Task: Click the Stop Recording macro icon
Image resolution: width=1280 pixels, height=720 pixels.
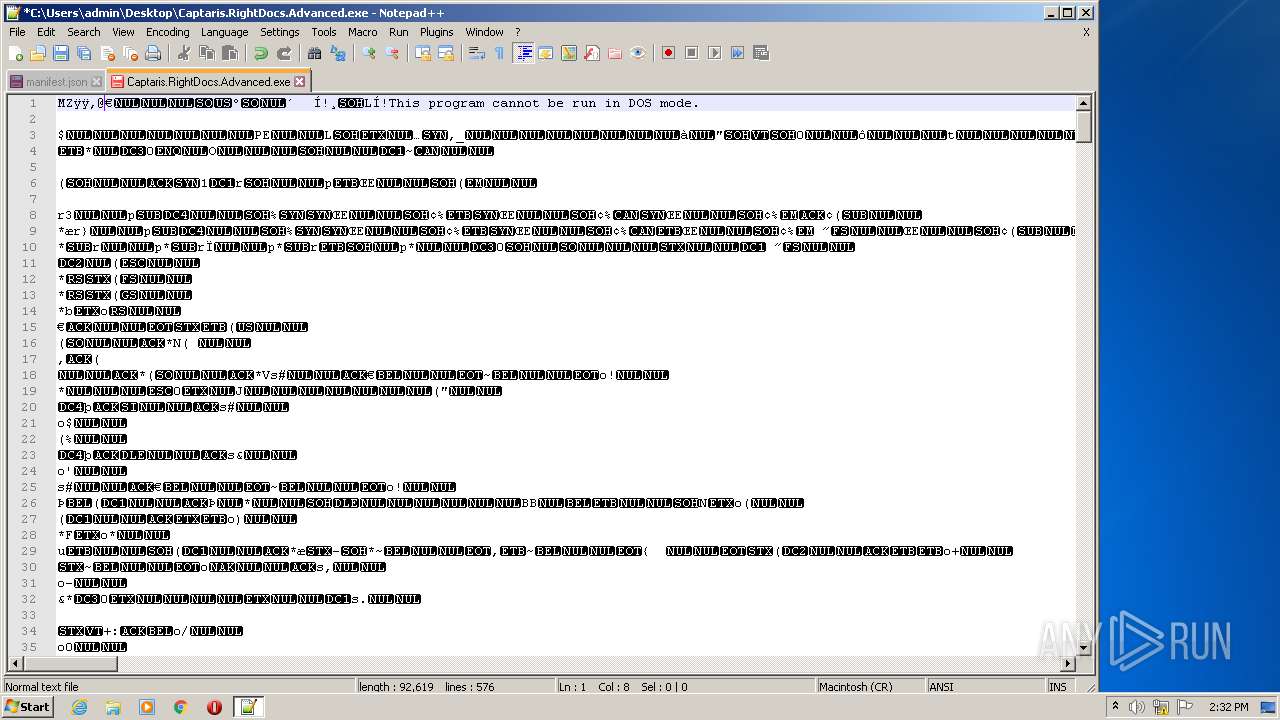Action: click(691, 53)
